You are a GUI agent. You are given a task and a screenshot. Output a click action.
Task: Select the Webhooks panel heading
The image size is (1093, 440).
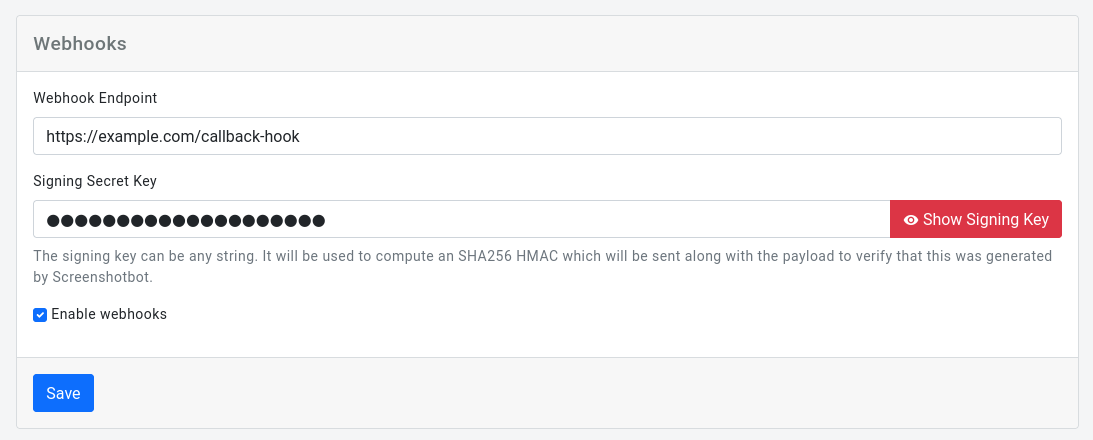[x=80, y=44]
